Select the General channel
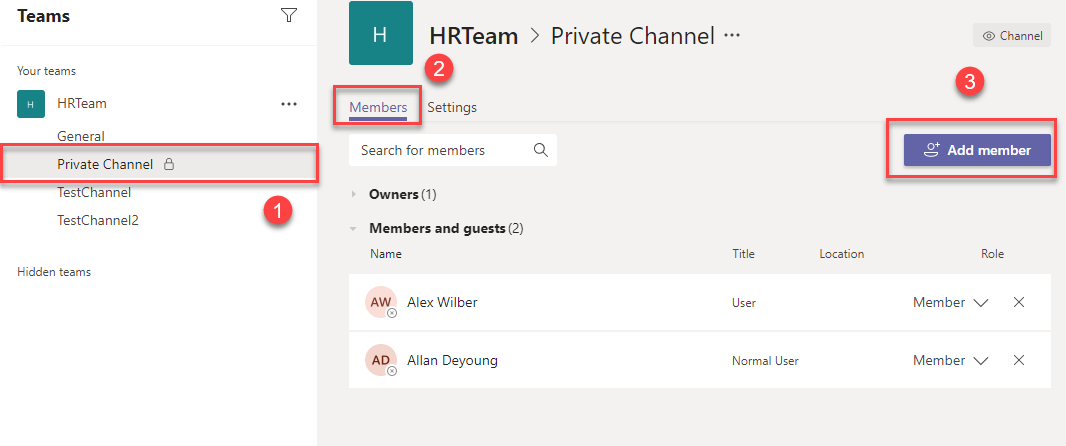1066x446 pixels. [x=81, y=136]
